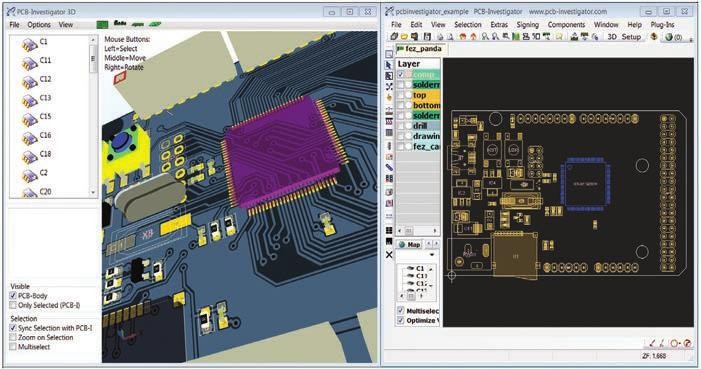Open the View menu in PCB-Investigator 3D window
Viewport: 701px width, 369px height.
click(66, 25)
